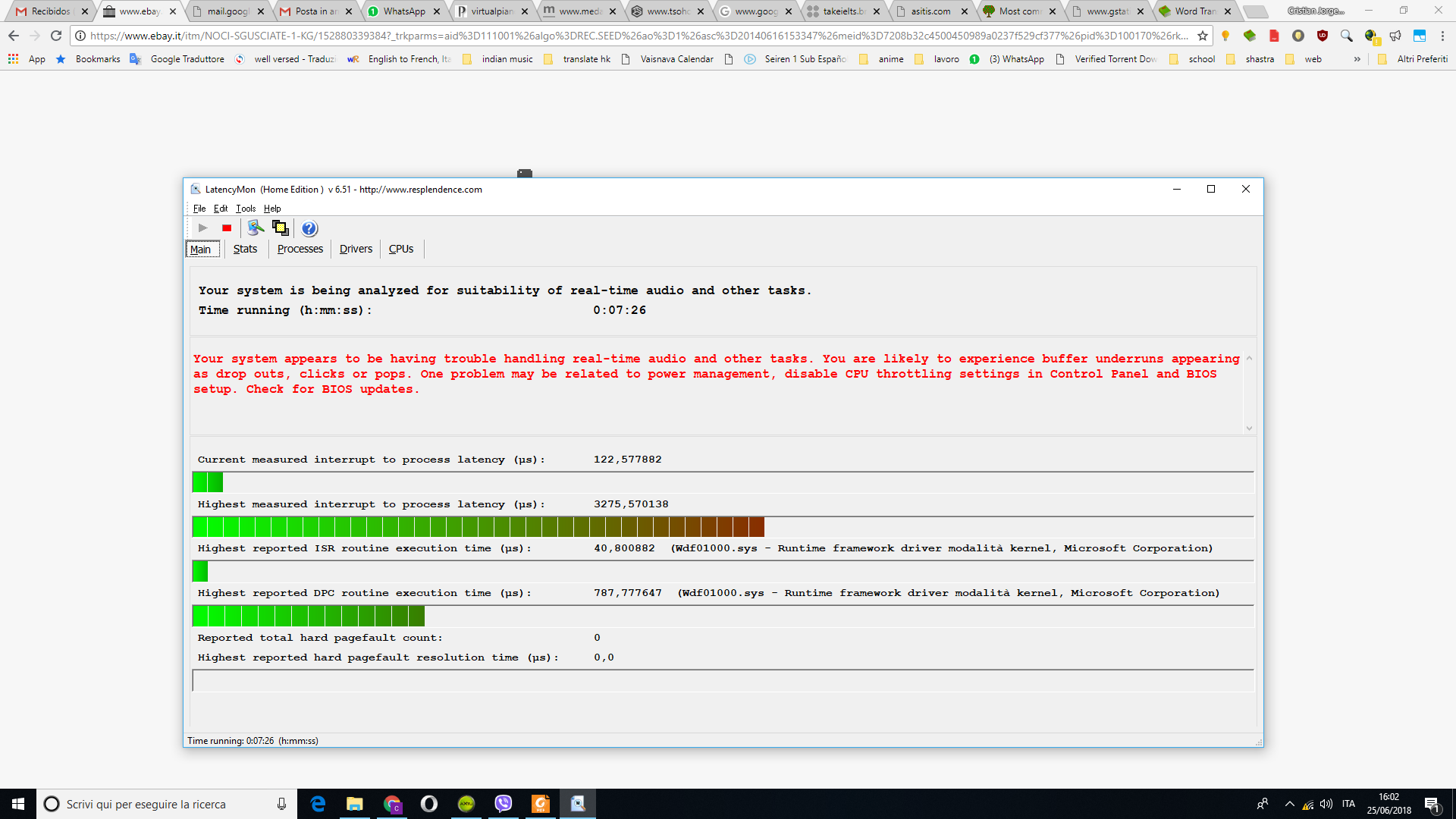Click the warning text scrollbar down arrow
This screenshot has width=1456, height=819.
(1249, 428)
